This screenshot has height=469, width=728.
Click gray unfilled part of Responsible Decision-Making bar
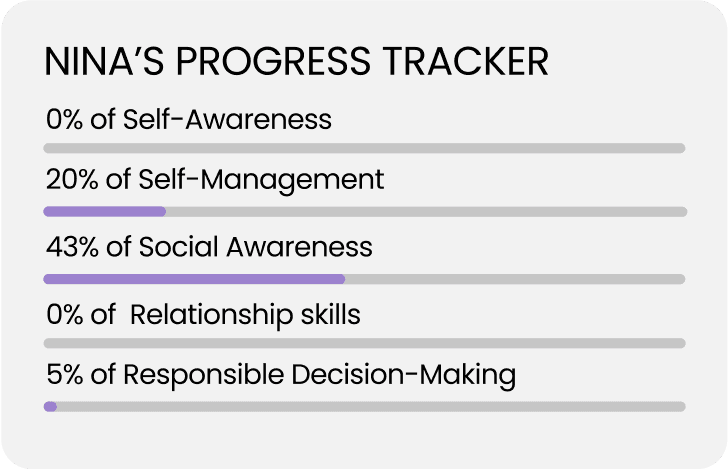[x=370, y=406]
